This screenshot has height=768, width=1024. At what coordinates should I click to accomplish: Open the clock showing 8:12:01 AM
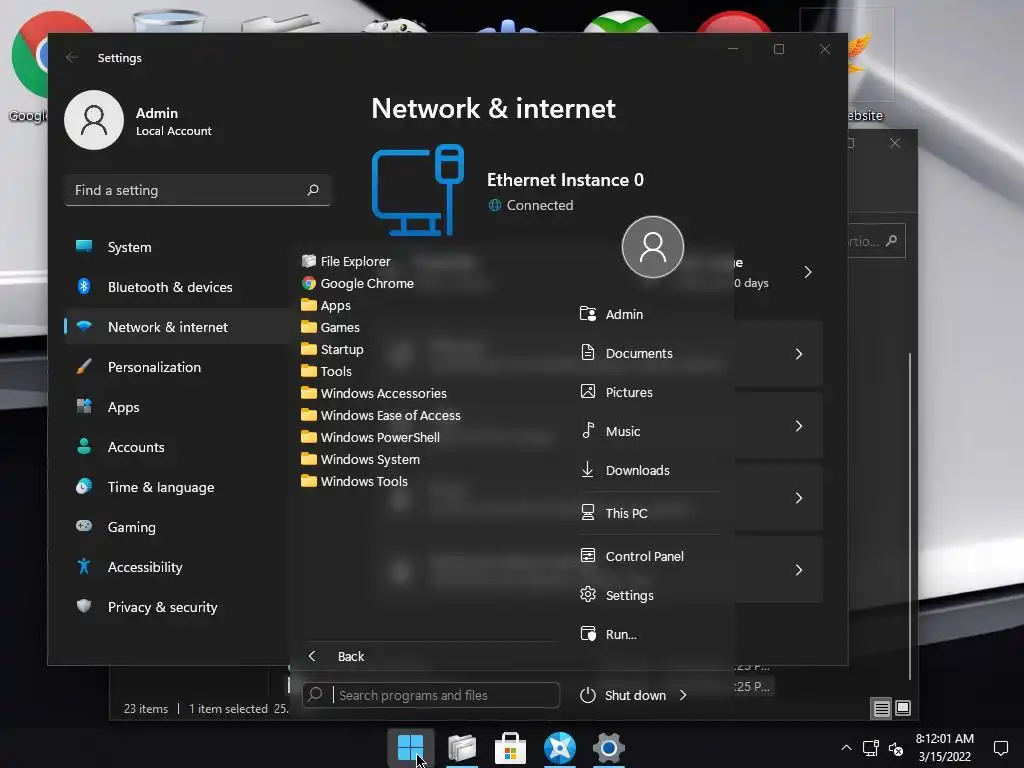pyautogui.click(x=944, y=747)
